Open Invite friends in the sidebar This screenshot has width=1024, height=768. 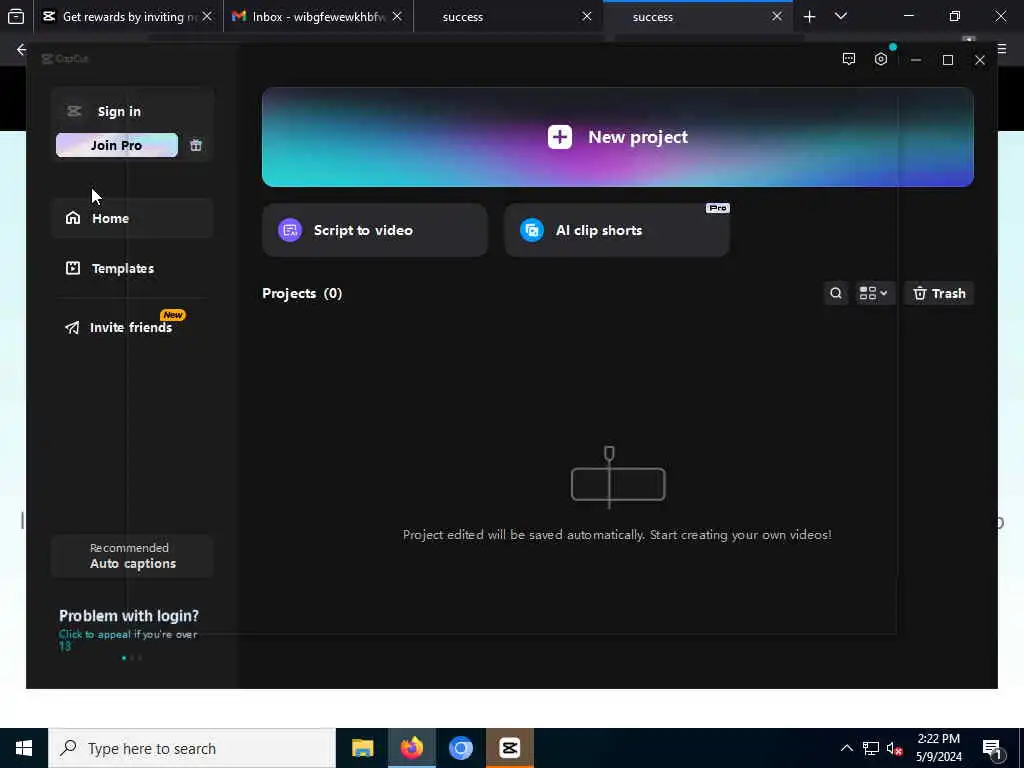[133, 327]
